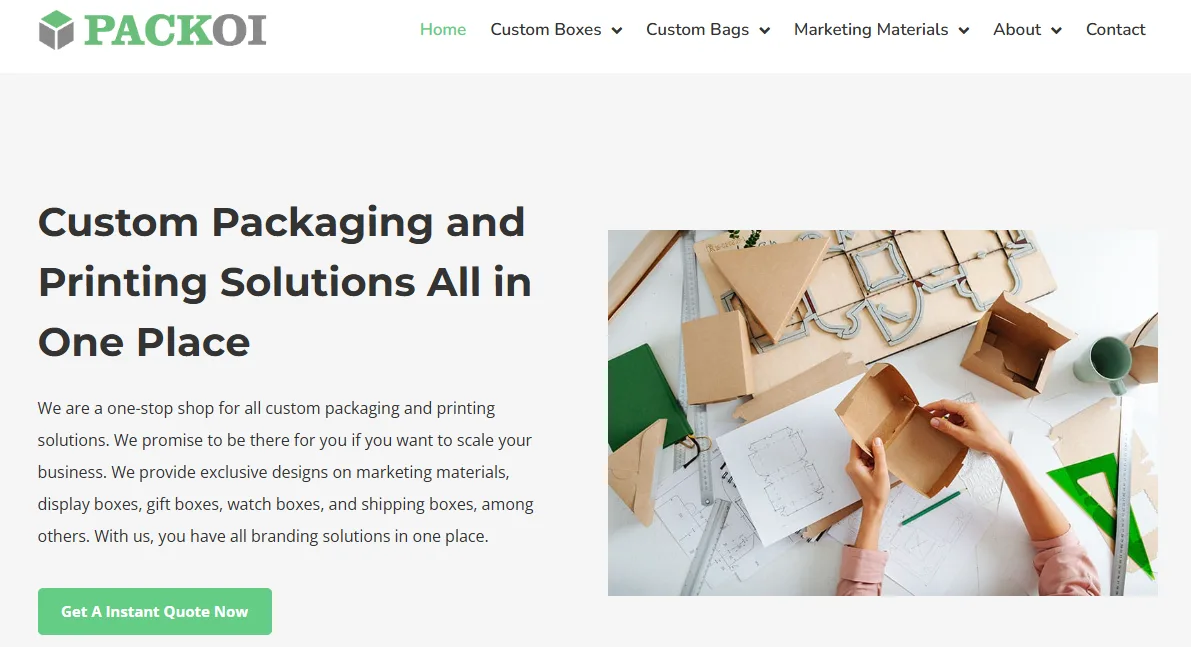The width and height of the screenshot is (1191, 647).
Task: Click the Custom Packaging and Printing headline
Action: (285, 282)
